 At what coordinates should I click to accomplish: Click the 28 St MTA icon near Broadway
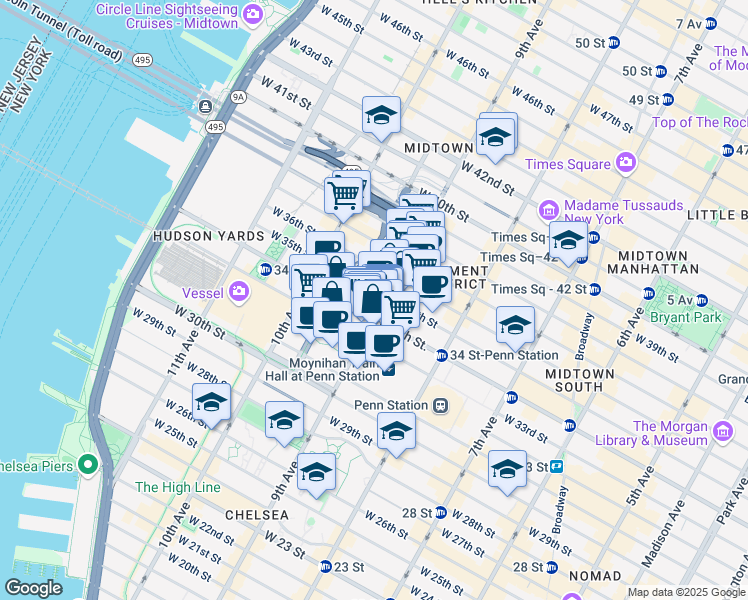click(552, 567)
